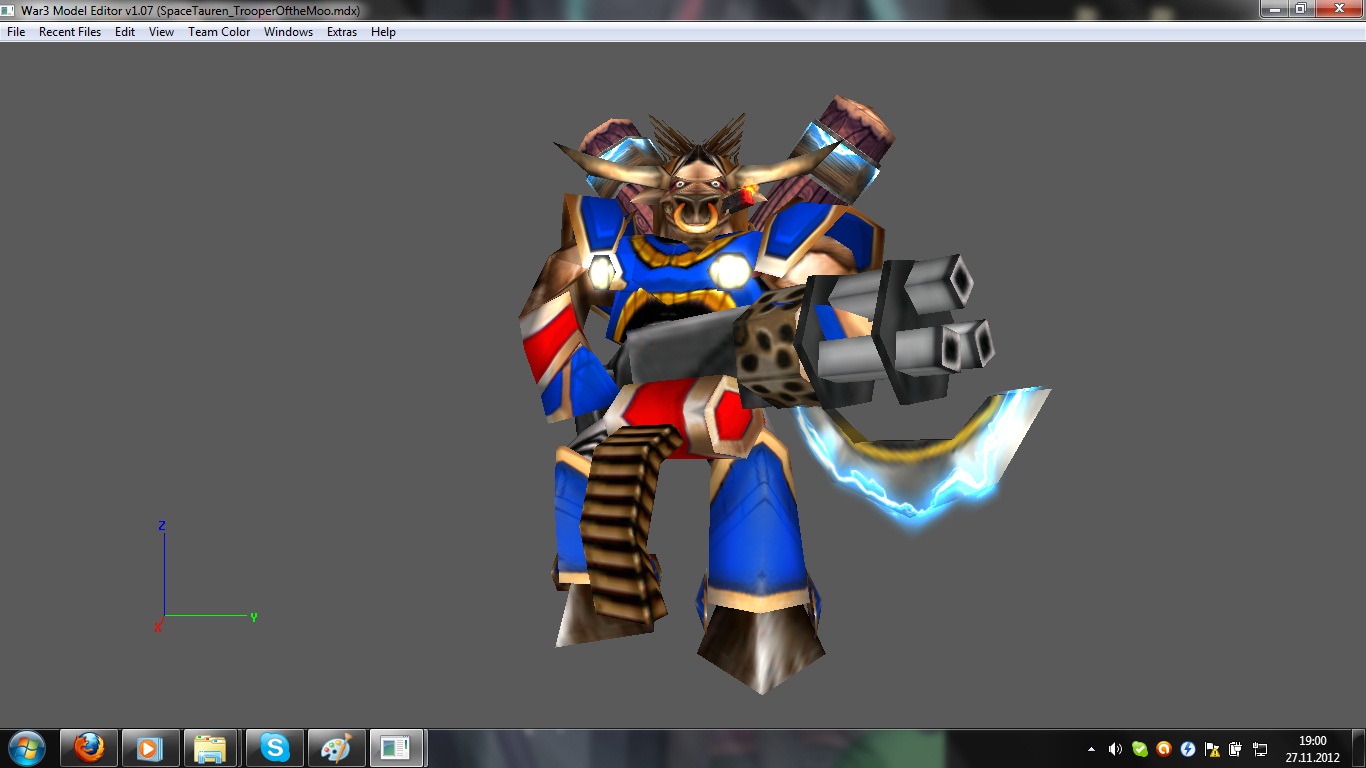
Task: Restore down the Model Editor window
Action: click(1302, 9)
